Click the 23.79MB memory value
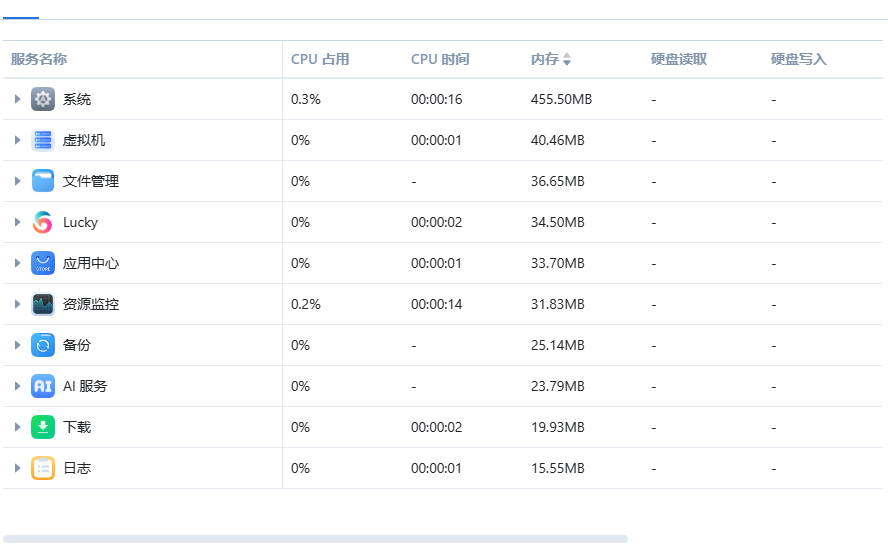 (557, 386)
